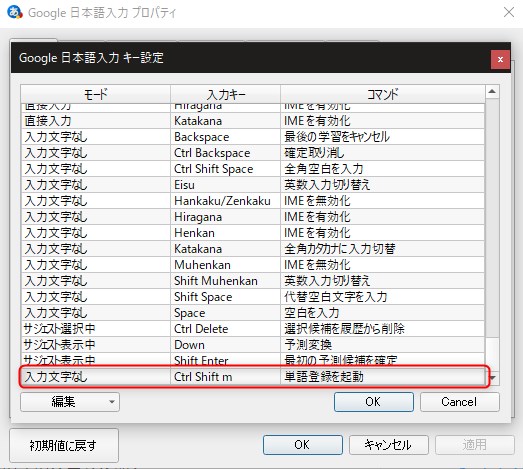The image size is (523, 469).
Task: Select IMEを無効化 cell in Muhenkan row
Action: 383,265
